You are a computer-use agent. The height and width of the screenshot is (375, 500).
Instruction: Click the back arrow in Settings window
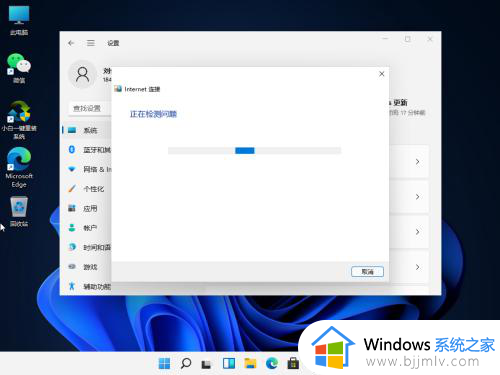[71, 43]
